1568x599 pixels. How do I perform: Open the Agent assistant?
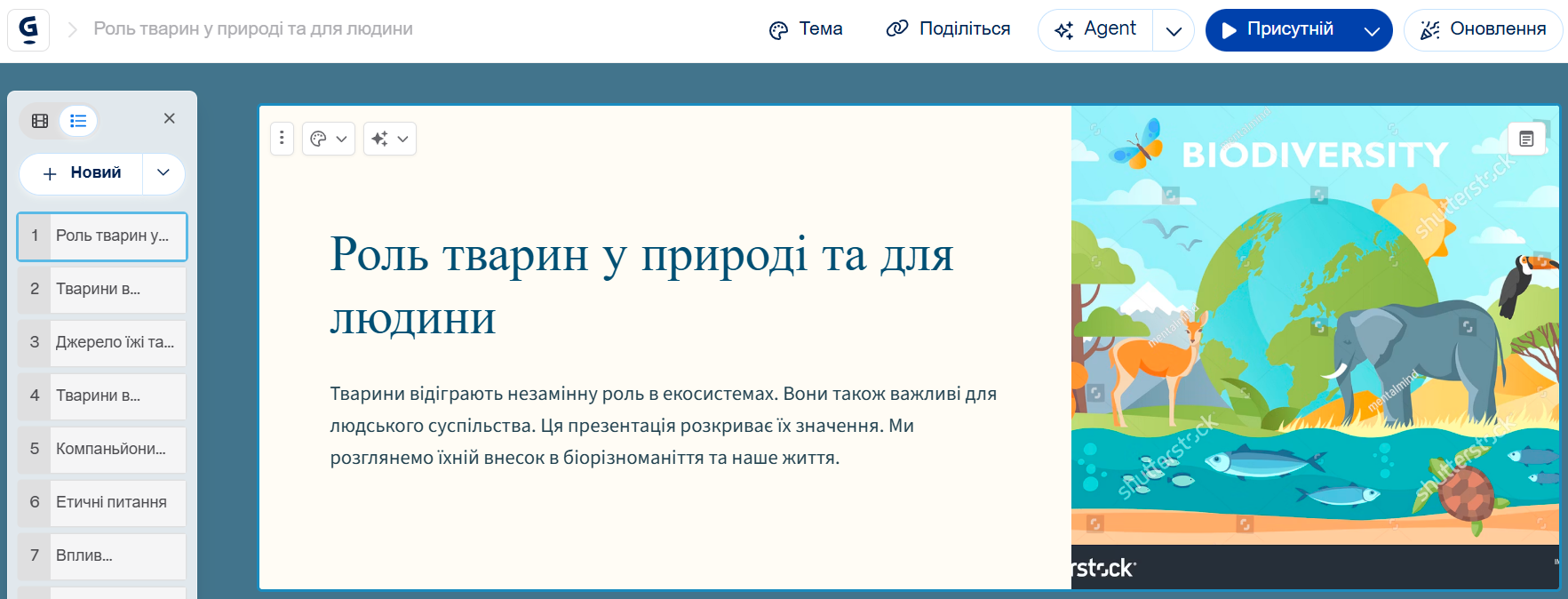(x=1096, y=29)
